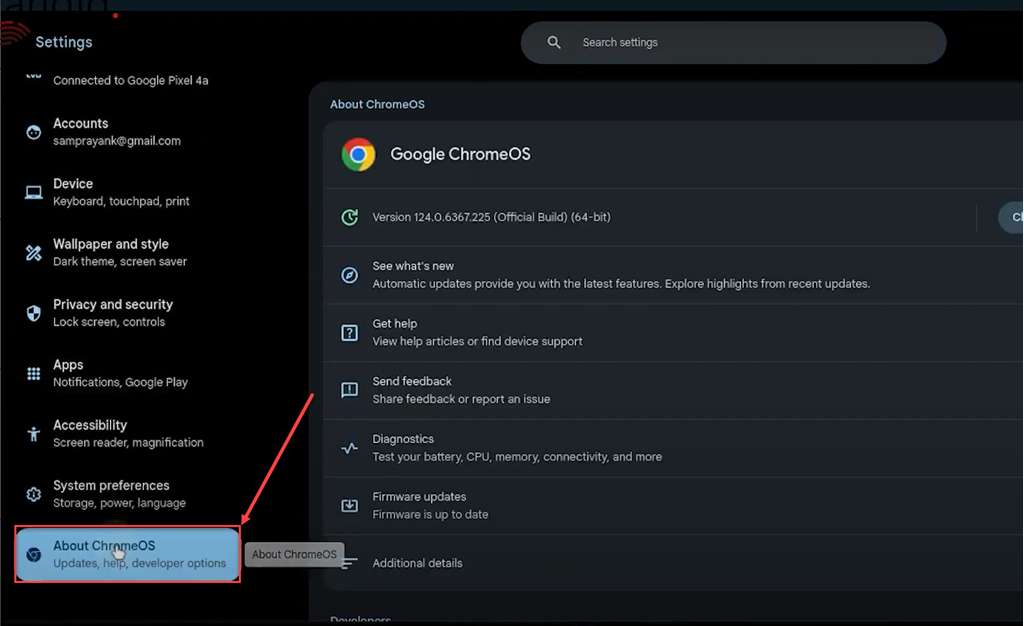Click the magnifier icon in search bar
1024x626 pixels.
(554, 42)
